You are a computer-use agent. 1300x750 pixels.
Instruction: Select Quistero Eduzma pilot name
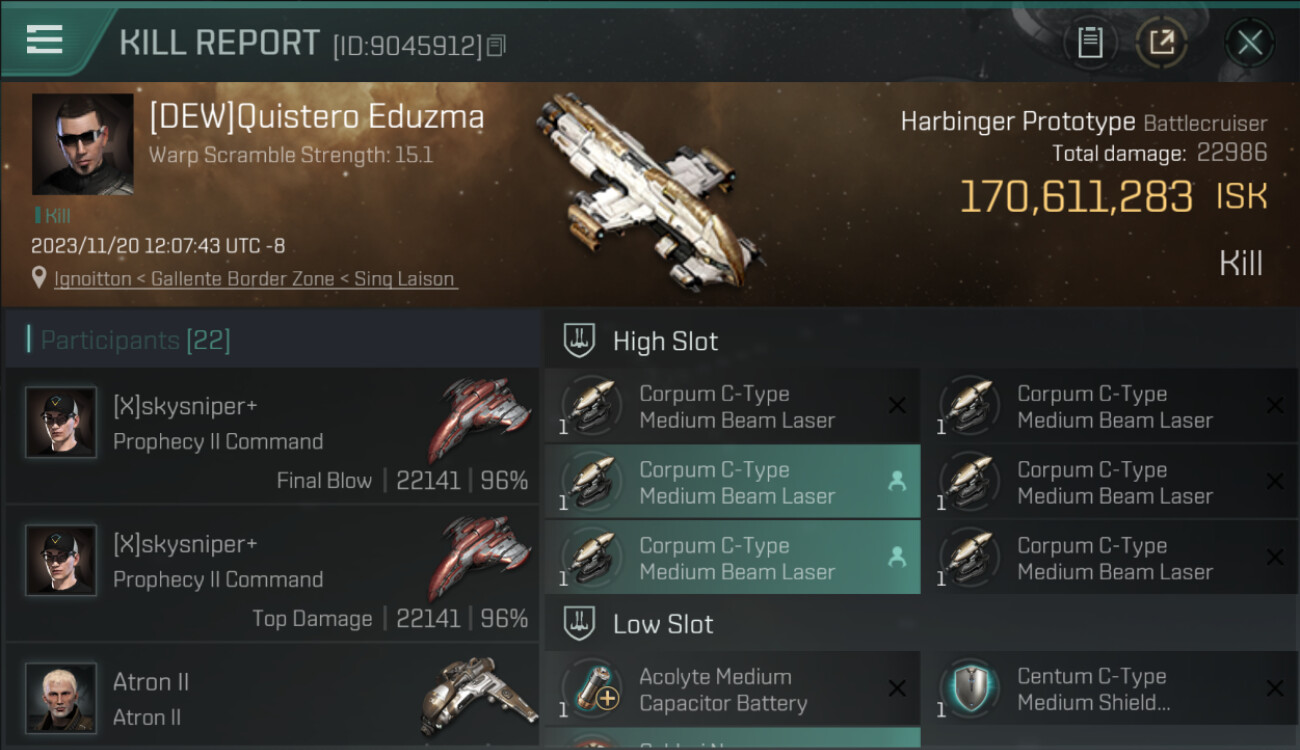(x=317, y=117)
